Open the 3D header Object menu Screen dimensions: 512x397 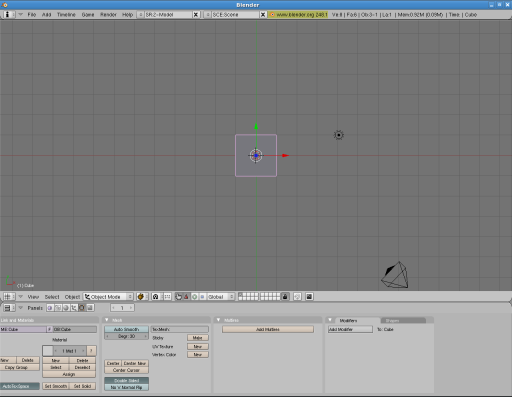[x=72, y=297]
